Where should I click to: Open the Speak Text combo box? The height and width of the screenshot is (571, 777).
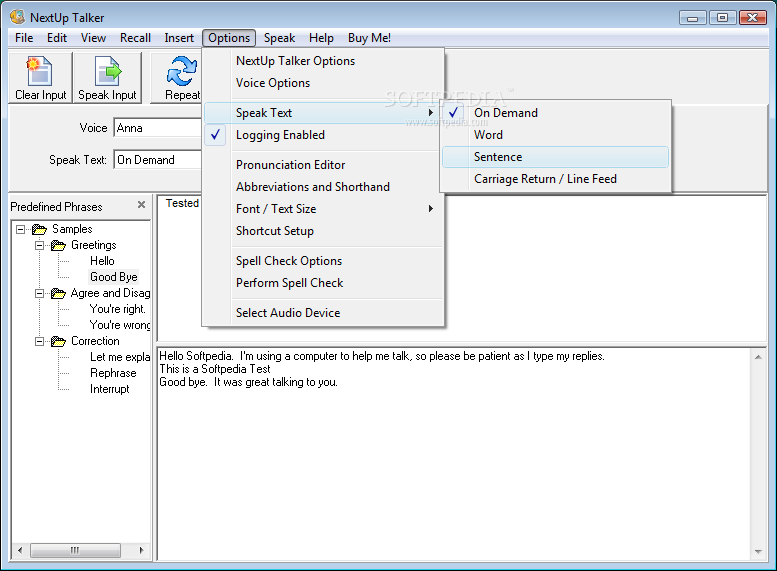(x=158, y=160)
